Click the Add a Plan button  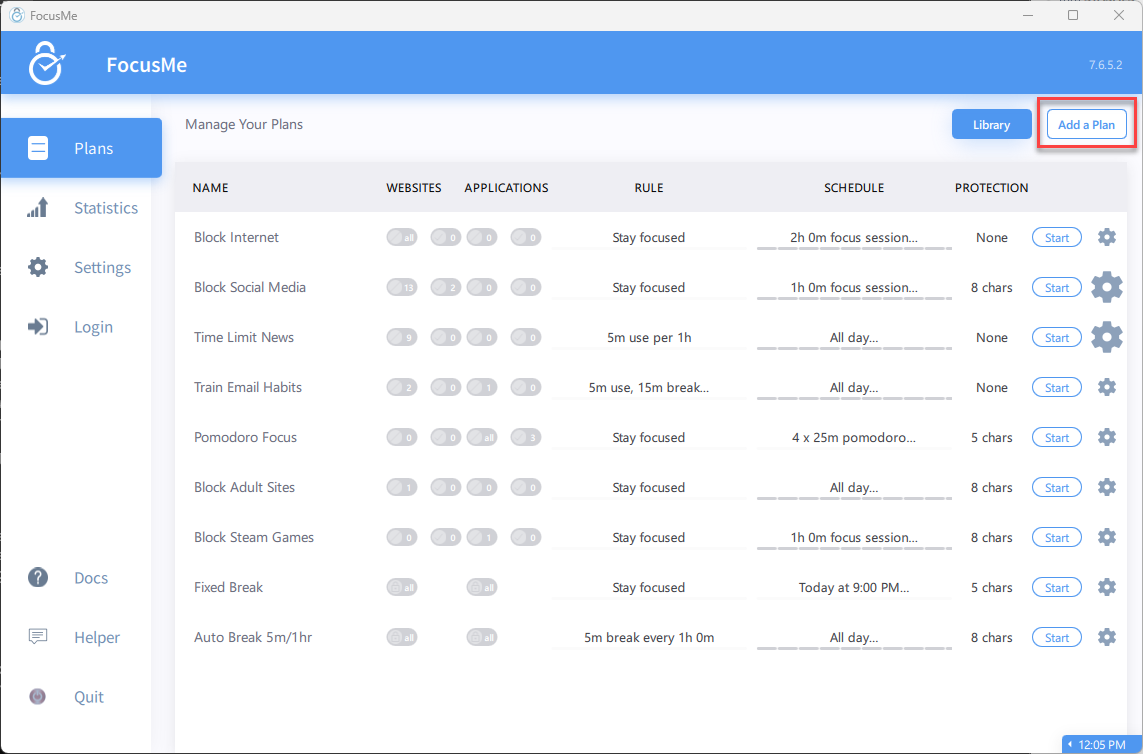coord(1086,125)
